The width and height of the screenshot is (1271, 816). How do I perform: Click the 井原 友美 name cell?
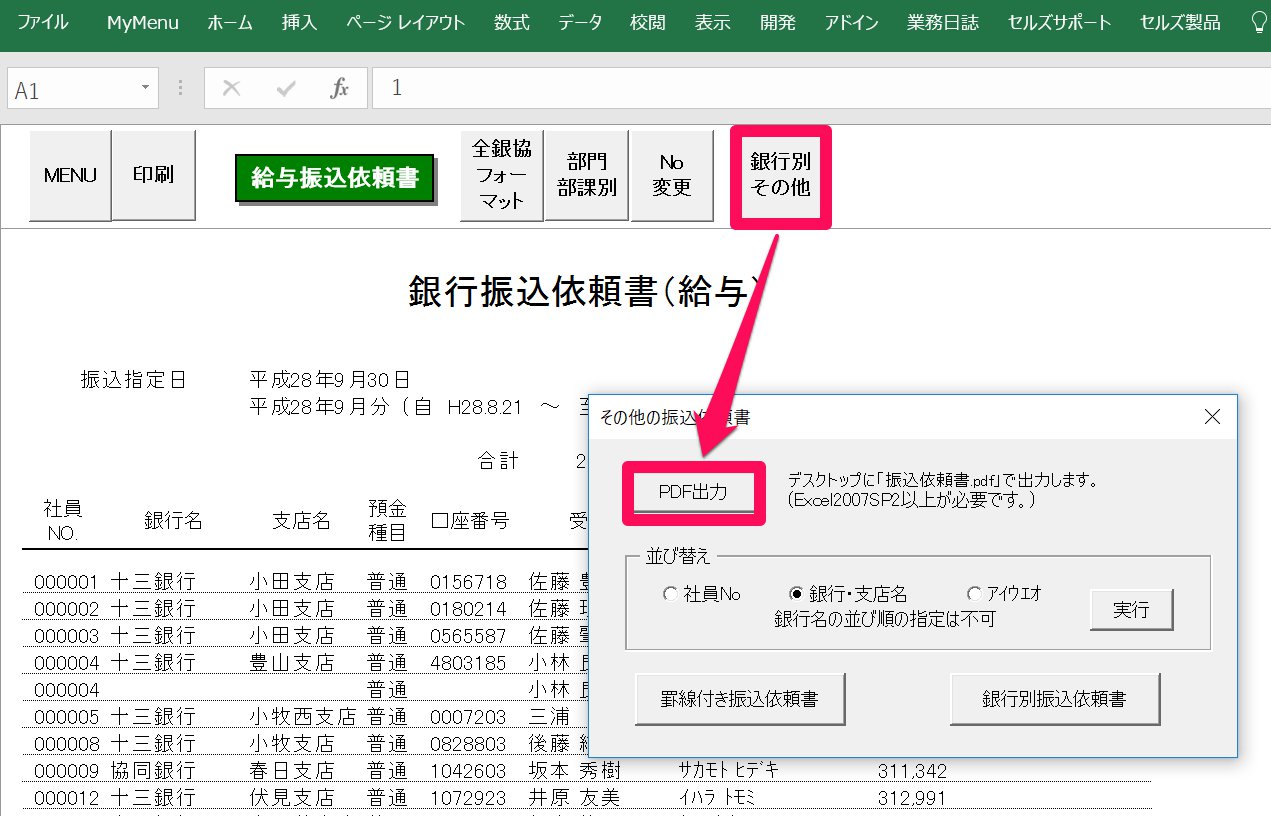[573, 798]
